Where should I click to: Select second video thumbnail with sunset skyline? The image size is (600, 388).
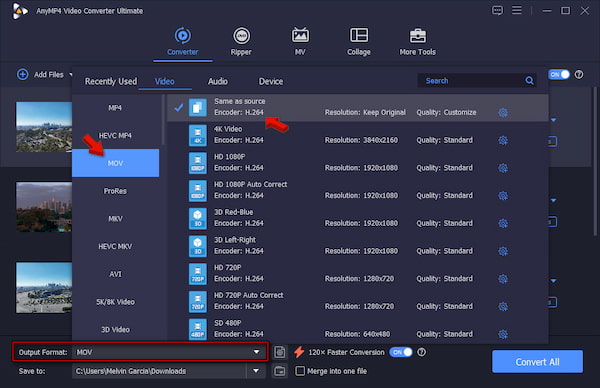[x=44, y=207]
